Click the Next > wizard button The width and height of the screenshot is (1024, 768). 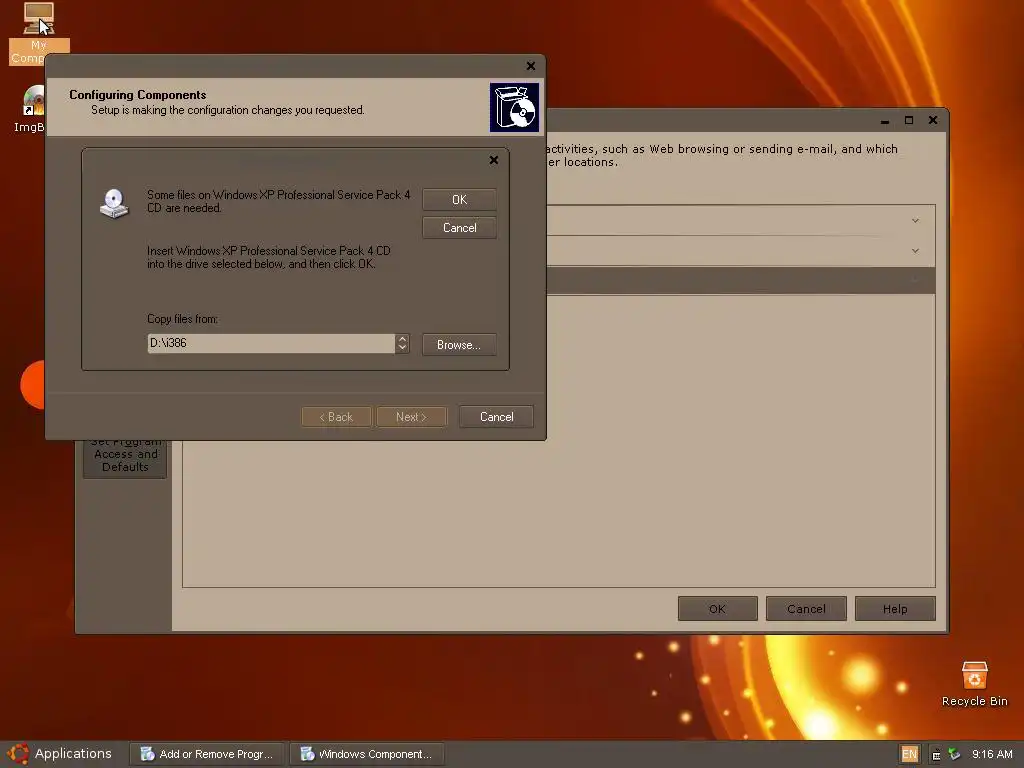(411, 417)
